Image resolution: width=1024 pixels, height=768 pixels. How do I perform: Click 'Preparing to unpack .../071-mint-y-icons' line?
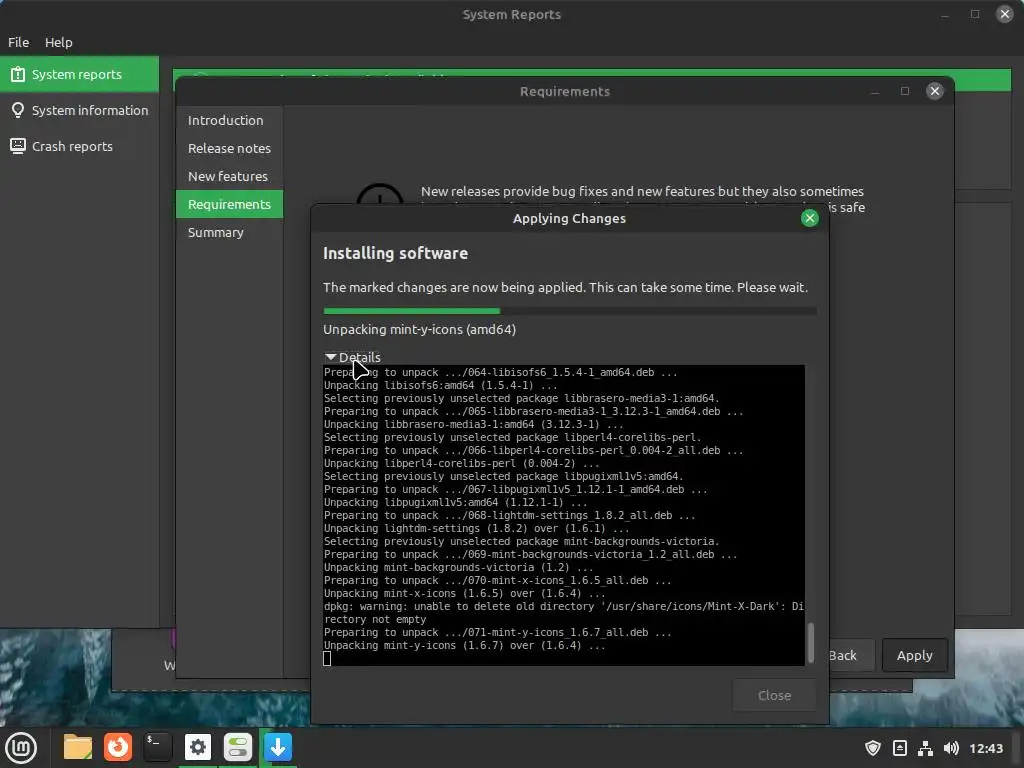498,632
